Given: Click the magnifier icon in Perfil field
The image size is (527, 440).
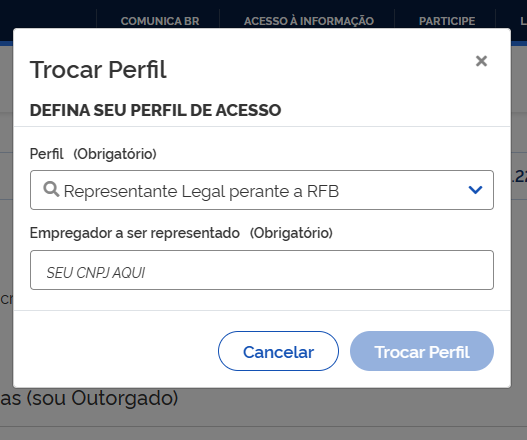Looking at the screenshot, I should point(51,189).
